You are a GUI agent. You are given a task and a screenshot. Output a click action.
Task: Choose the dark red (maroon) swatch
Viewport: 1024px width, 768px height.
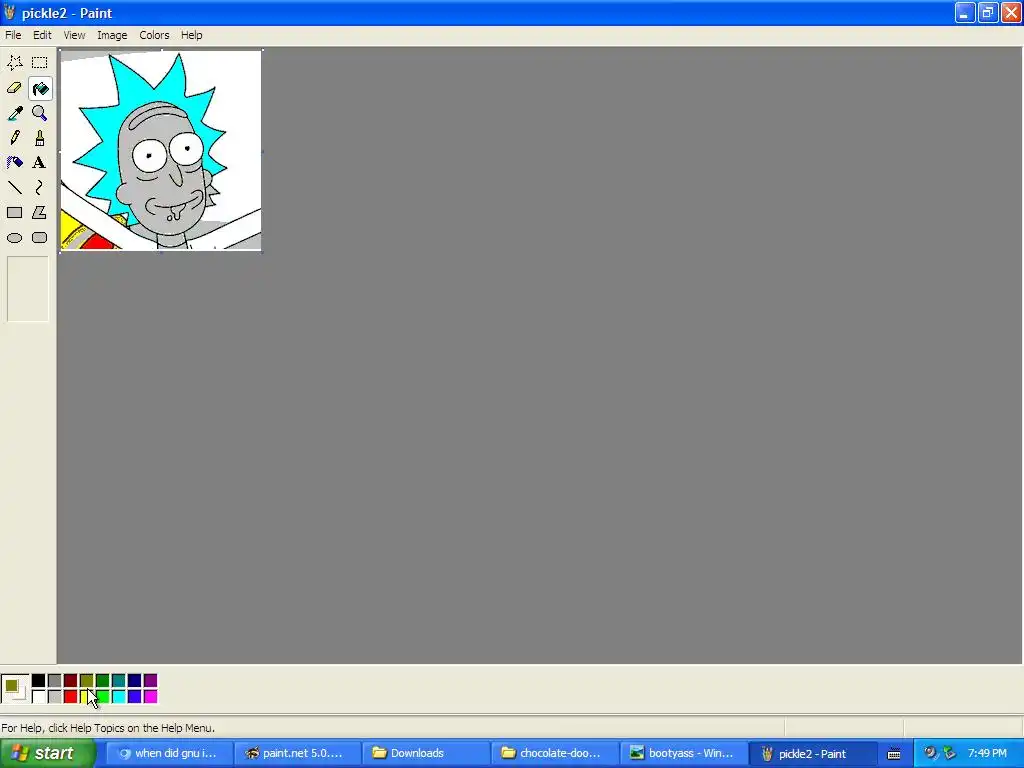point(71,681)
